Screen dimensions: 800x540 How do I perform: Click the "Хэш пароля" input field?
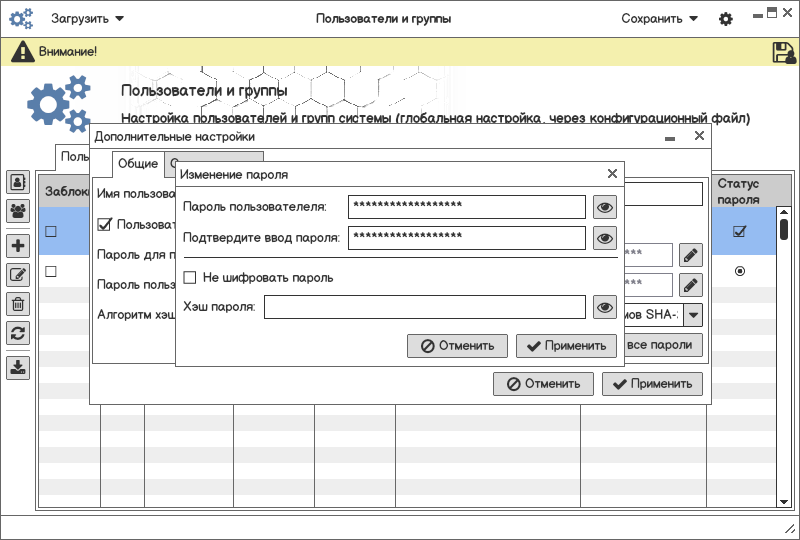(424, 307)
